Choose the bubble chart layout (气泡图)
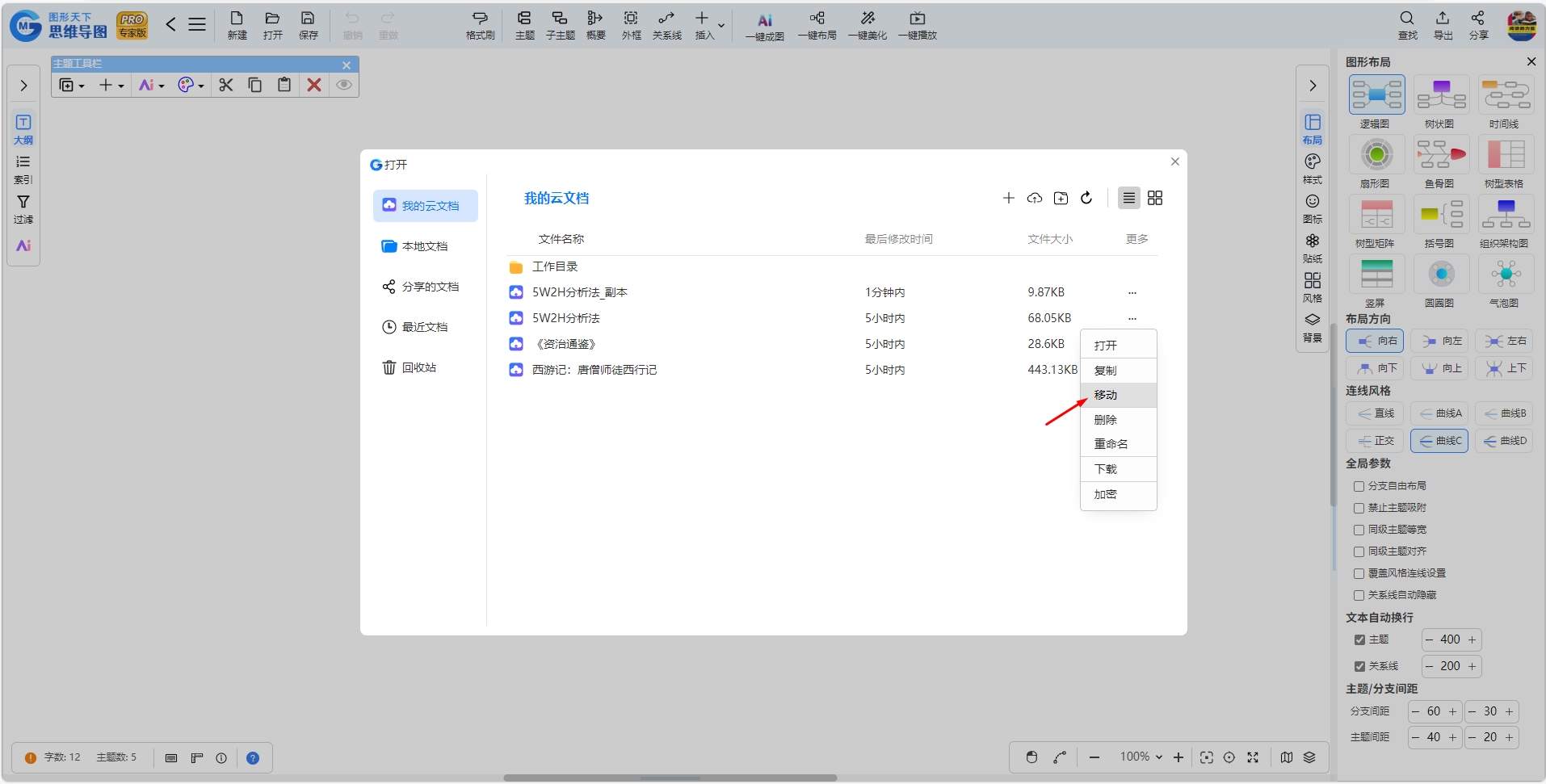1546x784 pixels. coord(1505,280)
